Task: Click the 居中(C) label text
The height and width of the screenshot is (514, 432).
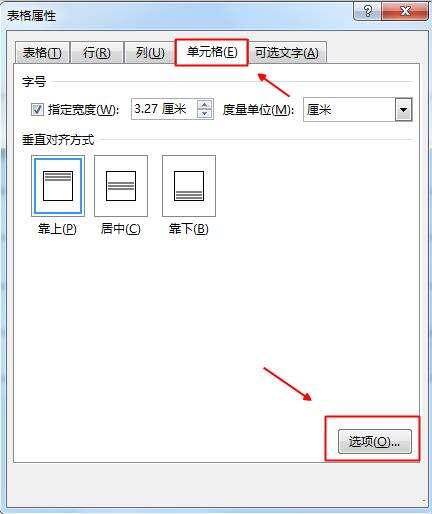Action: 121,229
